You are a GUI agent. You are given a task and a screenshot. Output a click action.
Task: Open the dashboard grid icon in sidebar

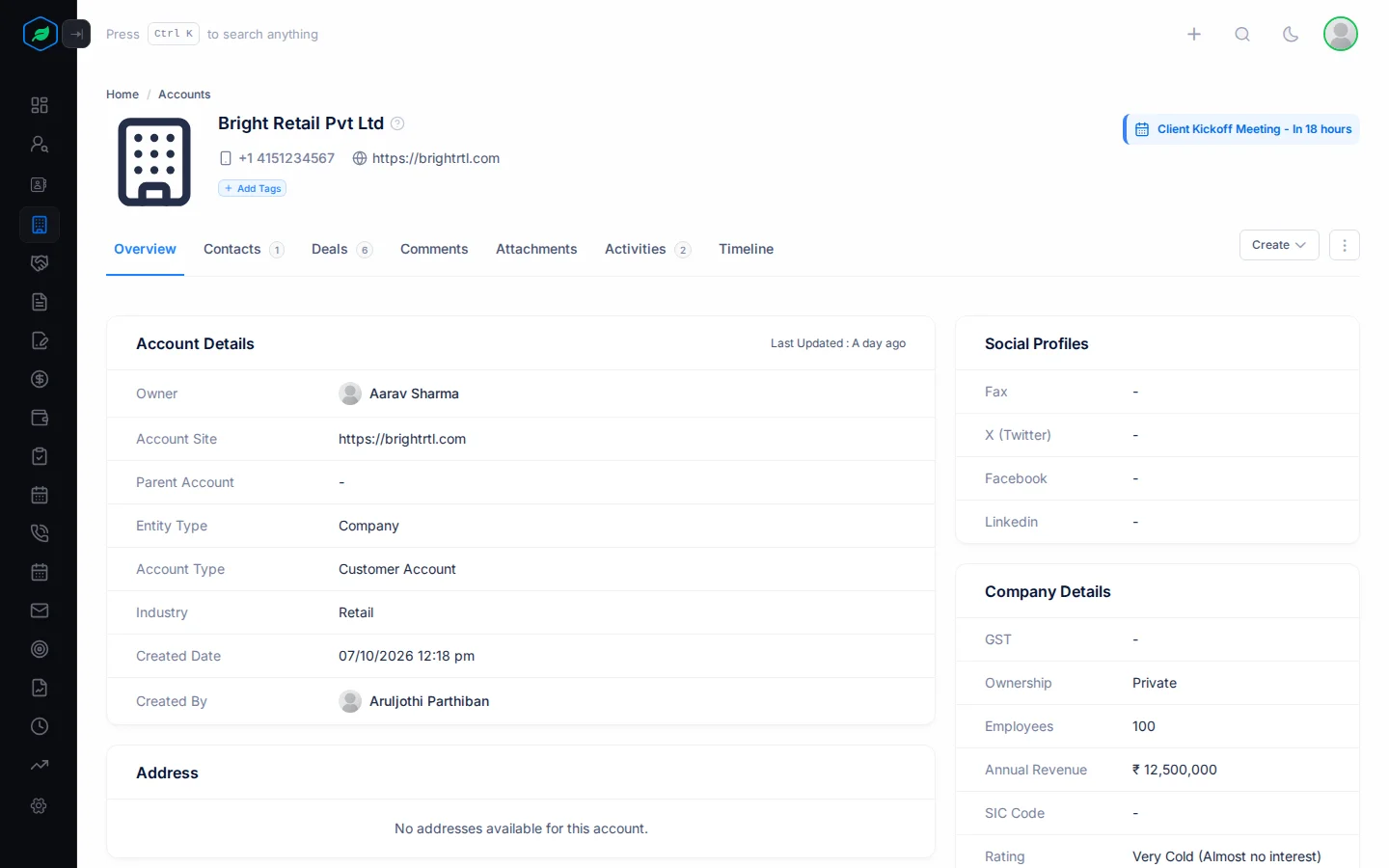tap(40, 105)
